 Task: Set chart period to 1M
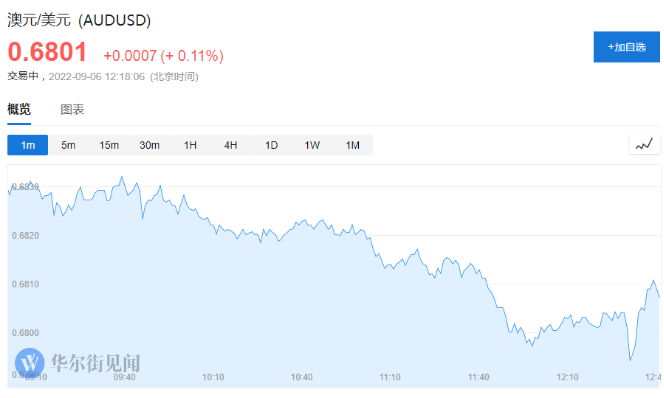click(353, 145)
